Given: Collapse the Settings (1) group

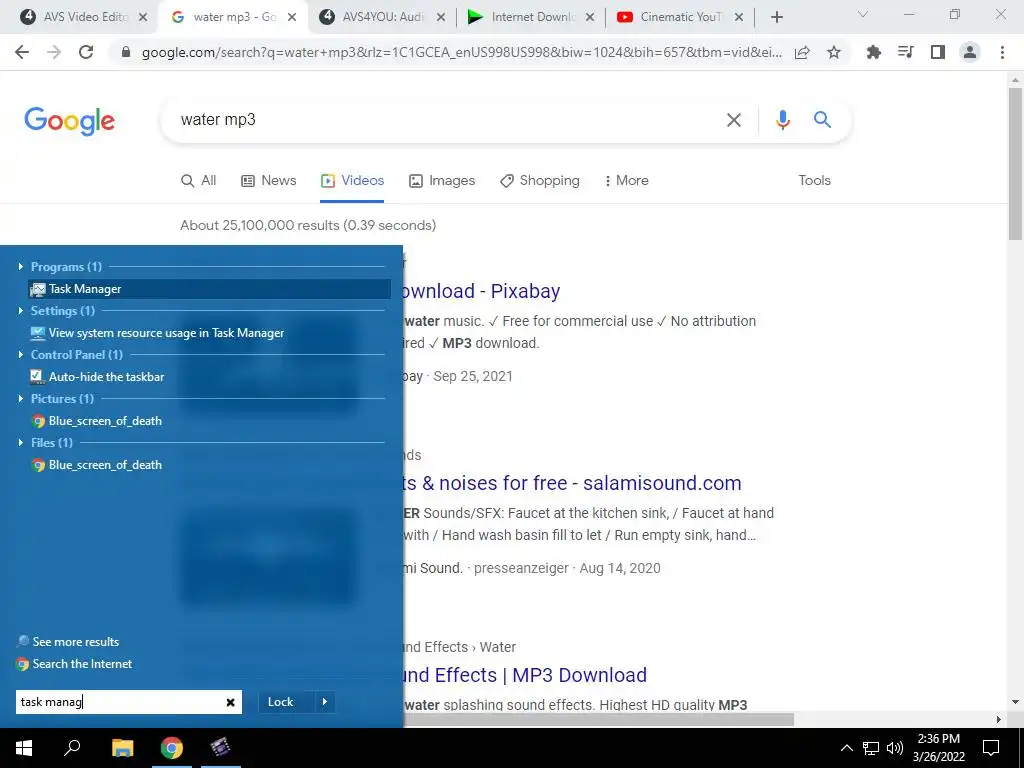Looking at the screenshot, I should click(x=21, y=310).
